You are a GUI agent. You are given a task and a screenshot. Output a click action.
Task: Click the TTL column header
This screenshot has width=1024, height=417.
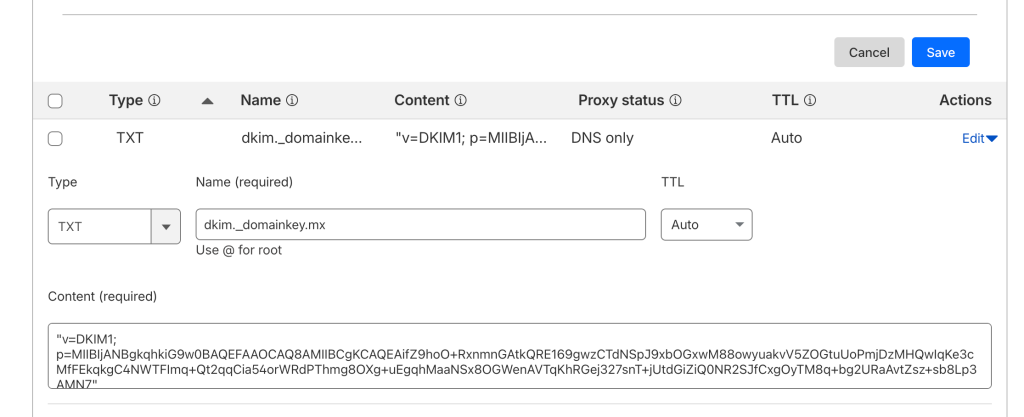785,101
